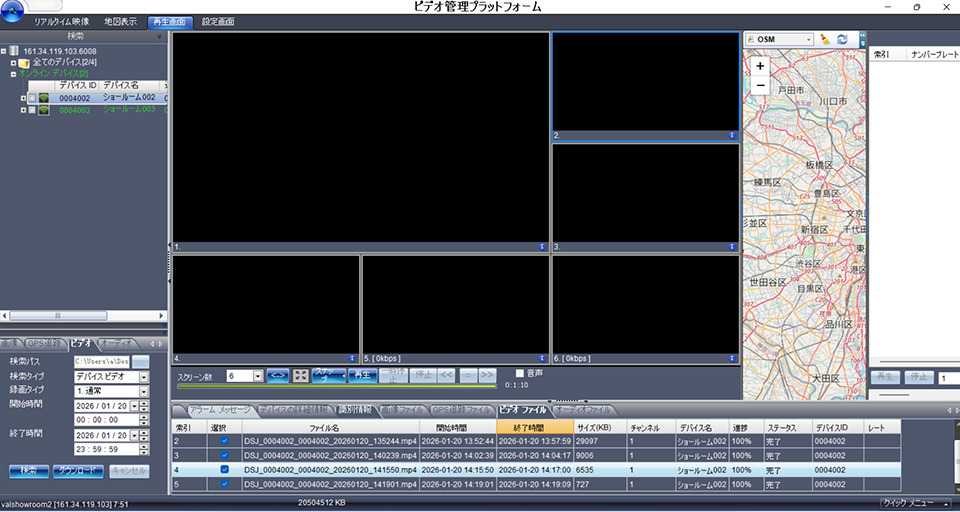Switch to the リアルタイム映像 tab
Image resolution: width=960 pixels, height=512 pixels.
(x=64, y=21)
